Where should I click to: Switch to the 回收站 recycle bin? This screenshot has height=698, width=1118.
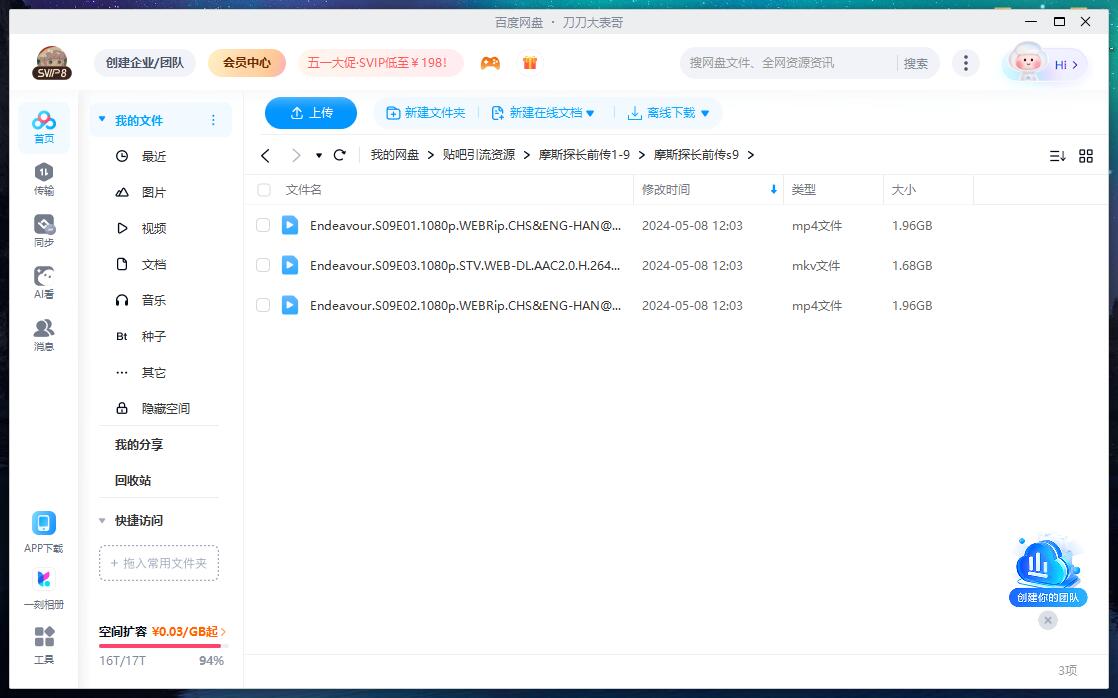click(x=131, y=481)
